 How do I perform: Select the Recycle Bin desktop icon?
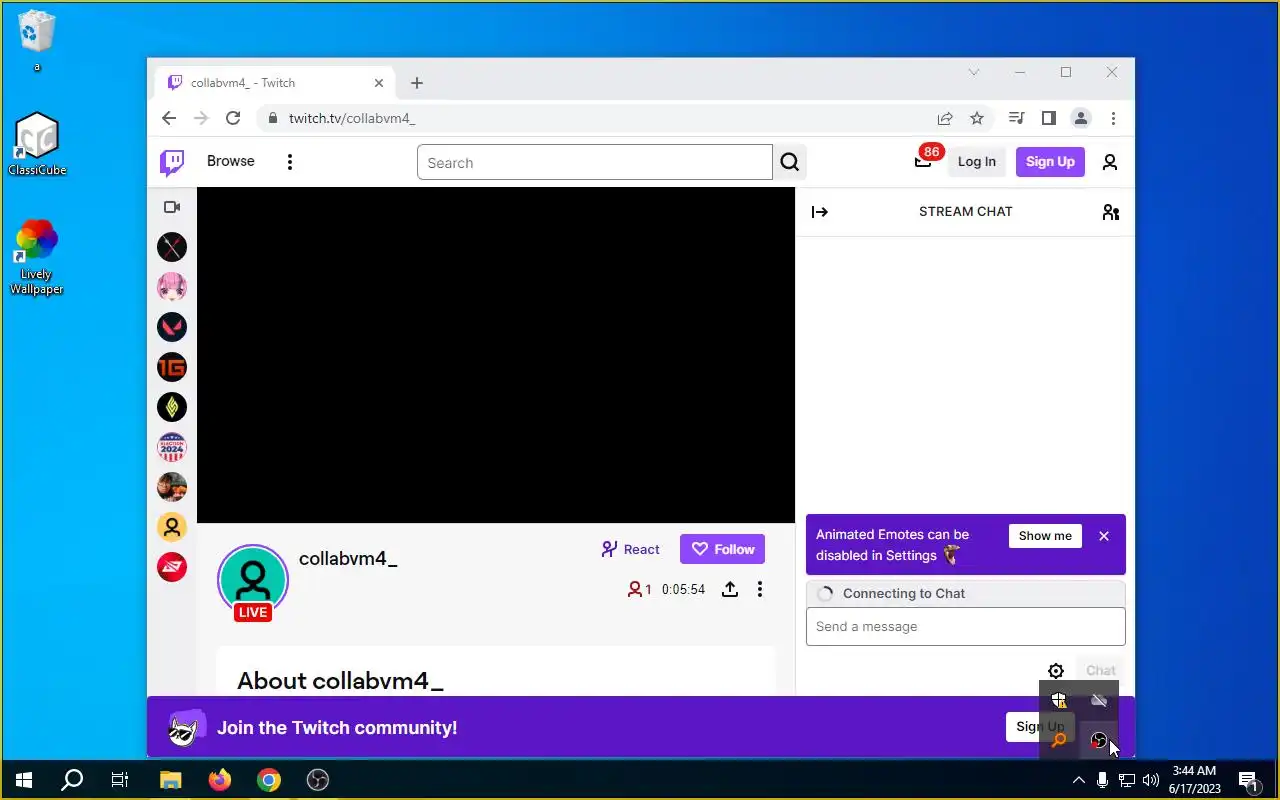click(x=37, y=40)
